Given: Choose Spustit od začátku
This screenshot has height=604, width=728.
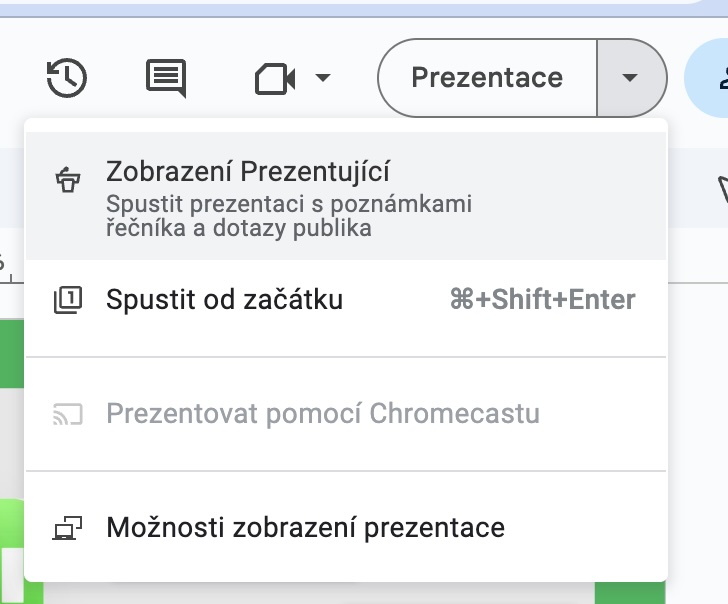Looking at the screenshot, I should [224, 299].
